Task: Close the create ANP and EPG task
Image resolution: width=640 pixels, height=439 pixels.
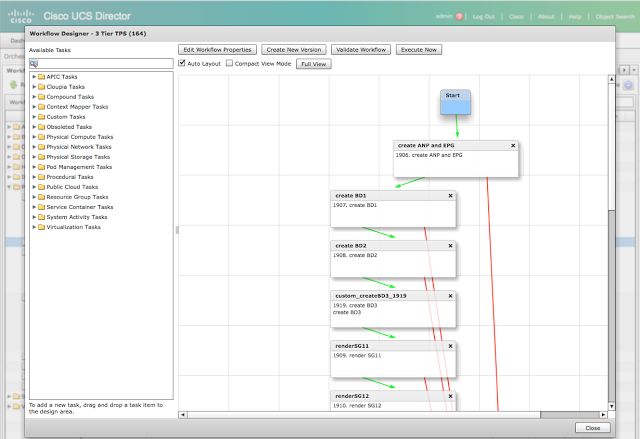Action: tap(513, 145)
